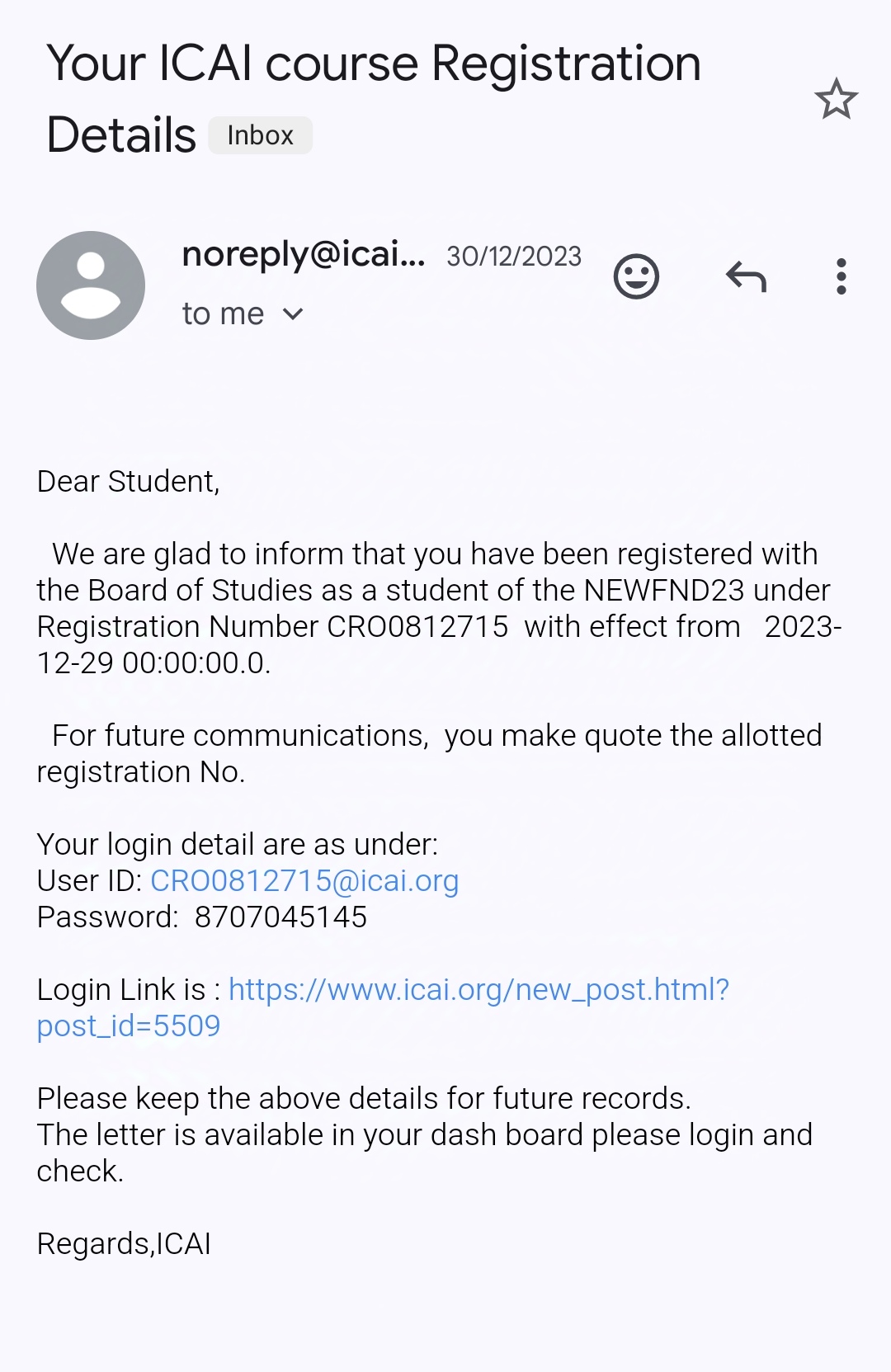The width and height of the screenshot is (891, 1372).
Task: Star this ICAI registration email
Action: coord(836,99)
